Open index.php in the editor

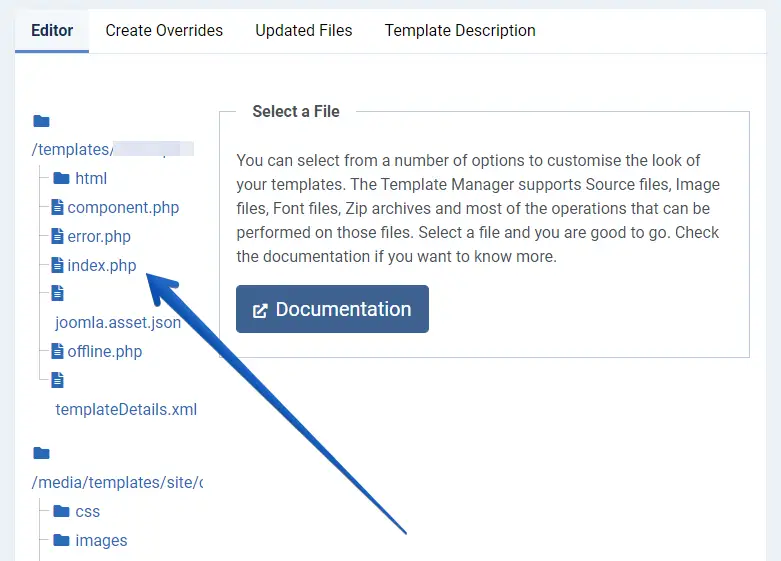102,265
